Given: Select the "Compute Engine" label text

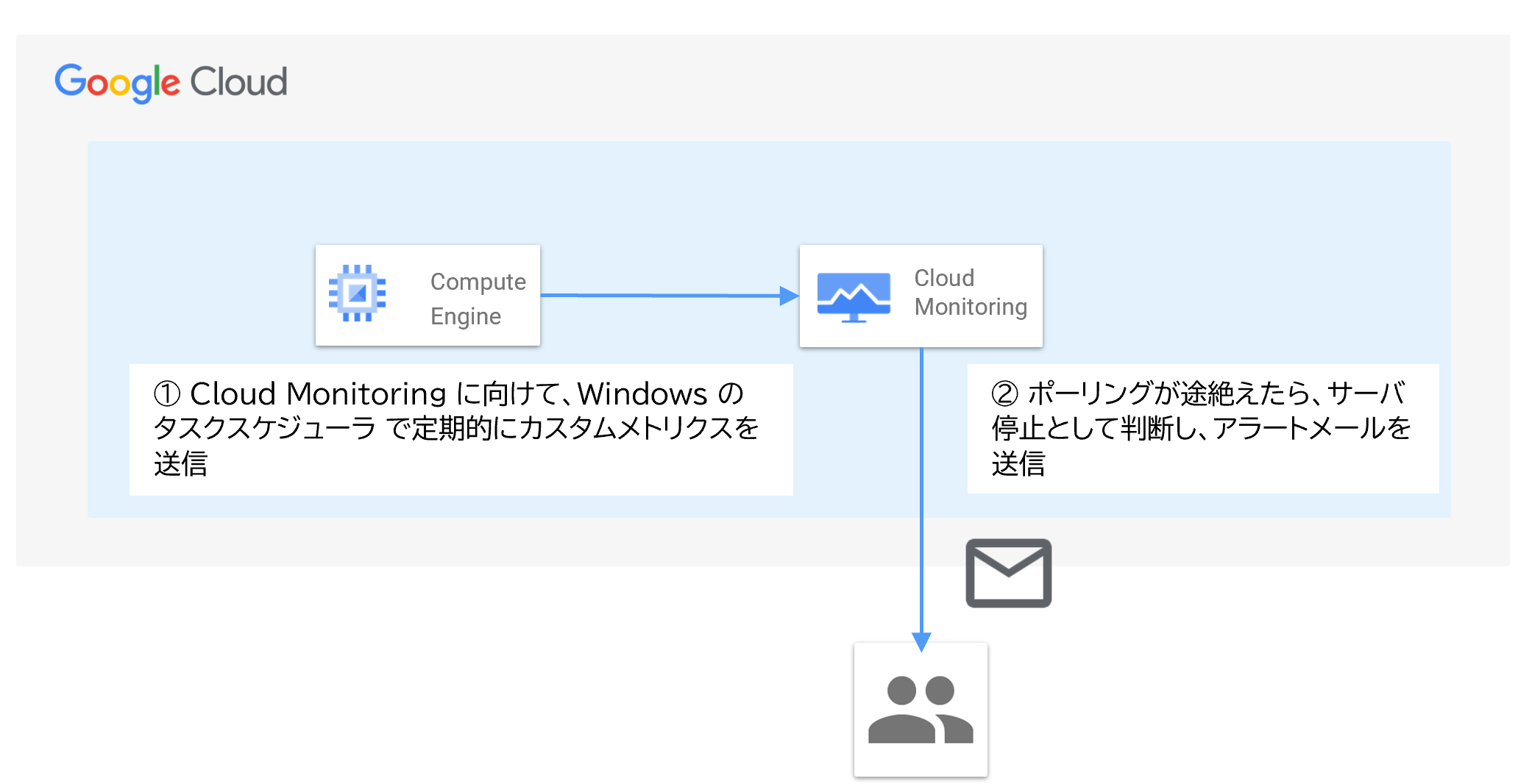Looking at the screenshot, I should click(478, 299).
